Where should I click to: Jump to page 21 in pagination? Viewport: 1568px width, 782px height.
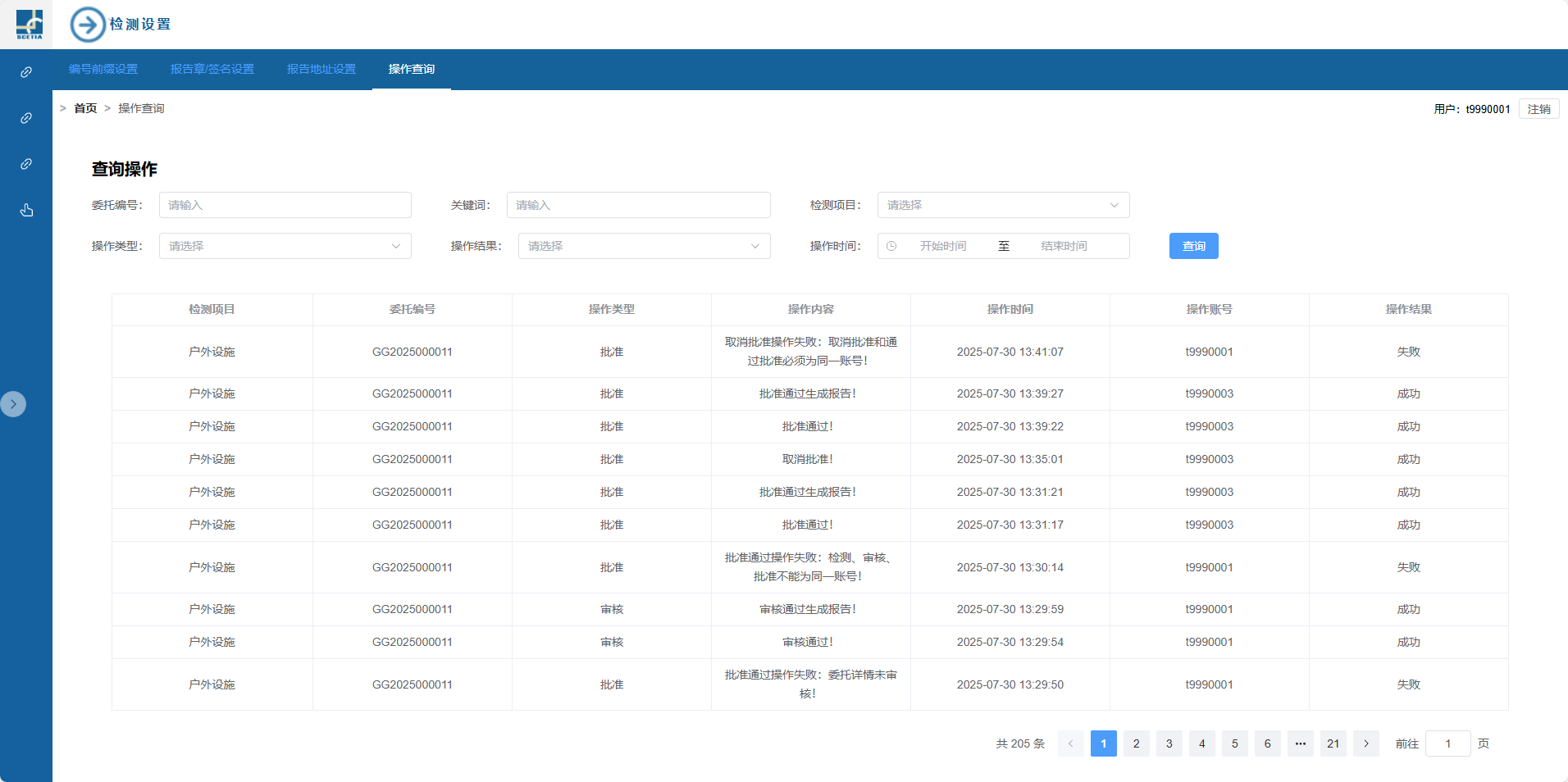pos(1333,743)
